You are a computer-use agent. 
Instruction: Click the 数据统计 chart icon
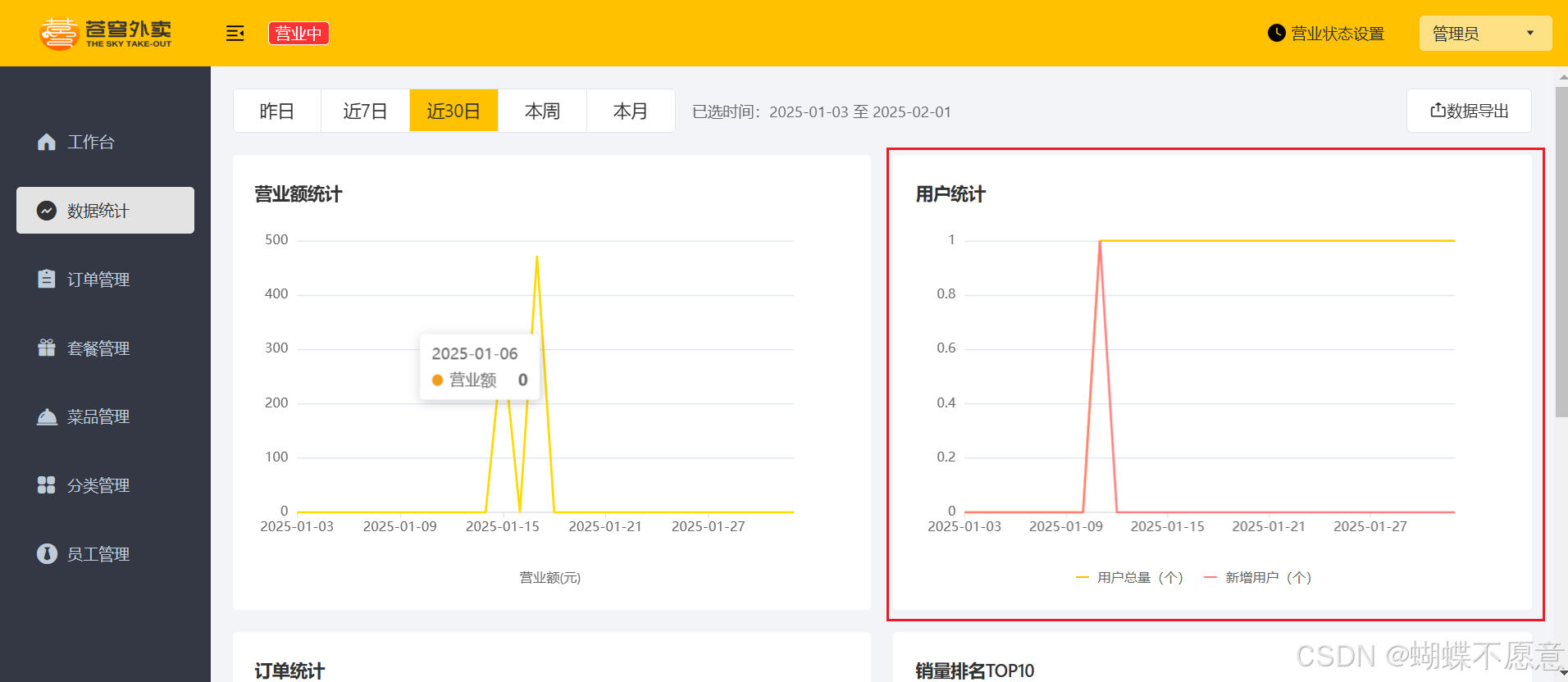47,211
